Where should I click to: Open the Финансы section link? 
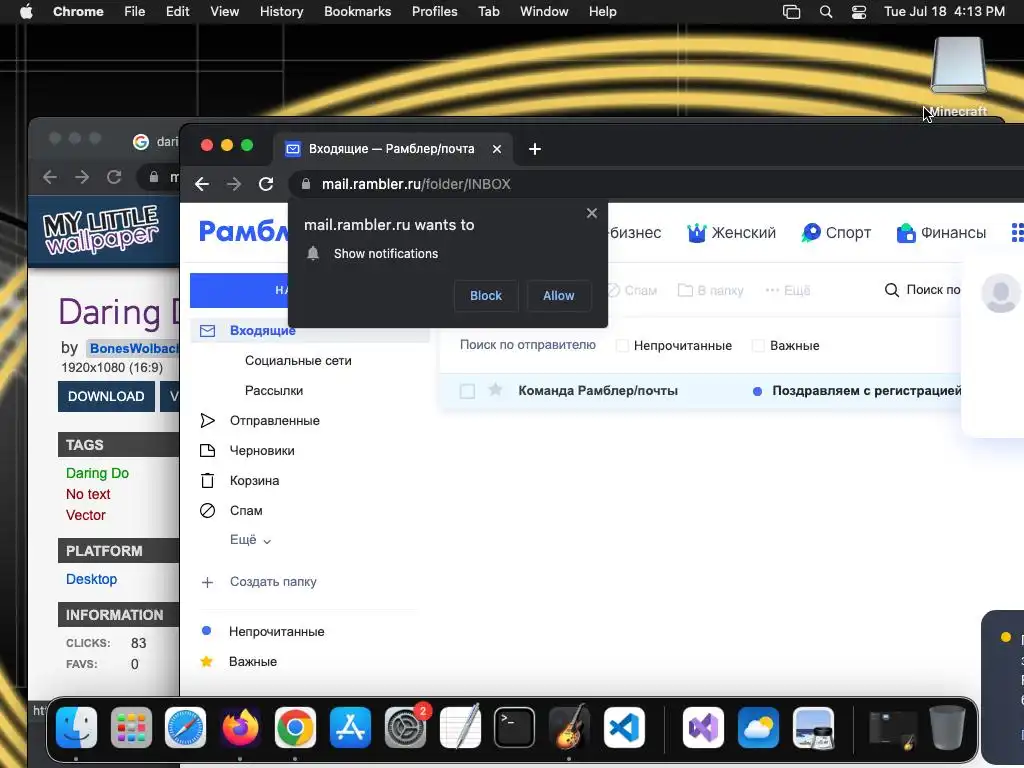(941, 232)
